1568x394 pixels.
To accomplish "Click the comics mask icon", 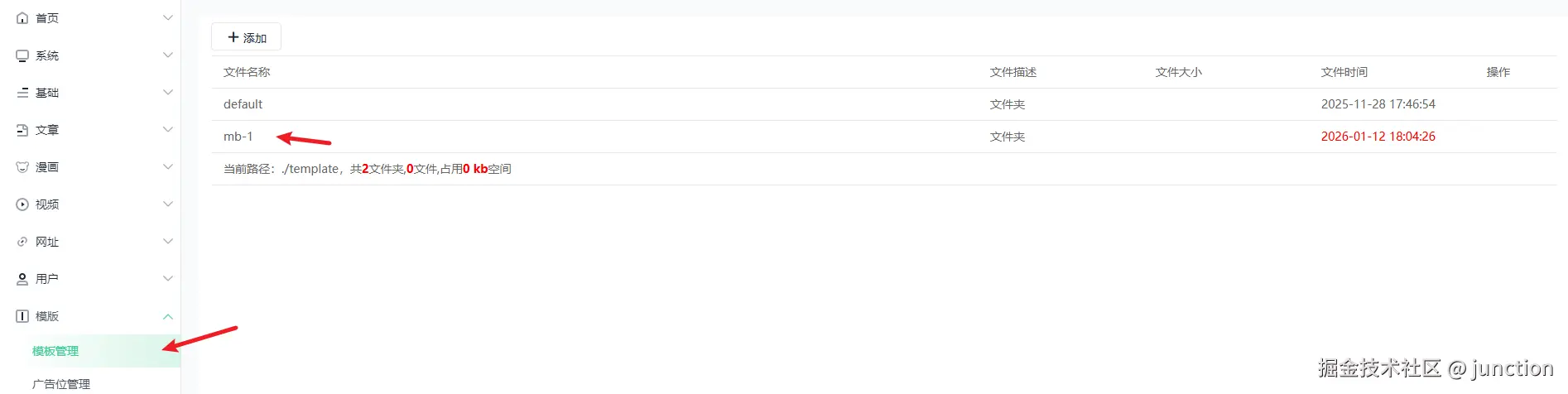I will tap(22, 167).
